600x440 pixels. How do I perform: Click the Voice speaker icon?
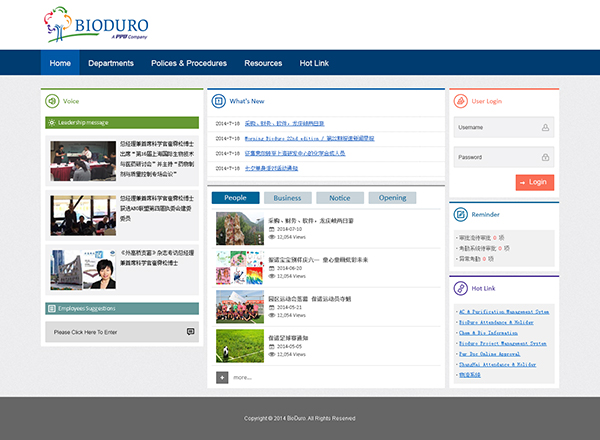point(51,101)
